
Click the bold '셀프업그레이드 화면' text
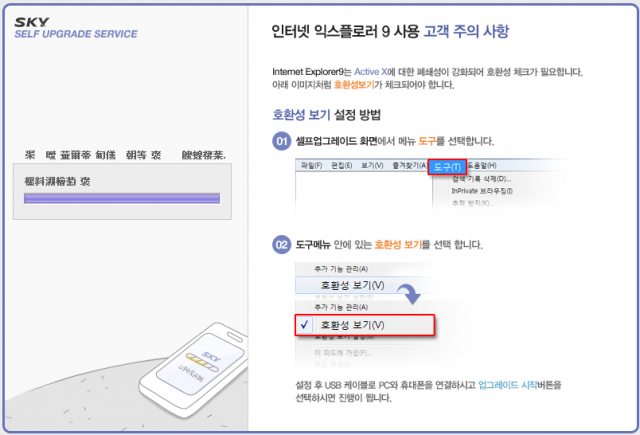point(336,141)
